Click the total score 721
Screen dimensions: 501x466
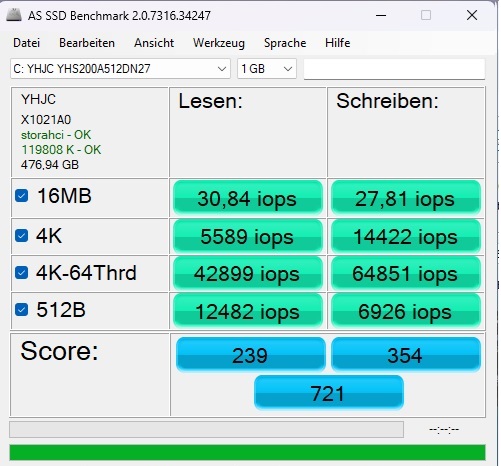[x=329, y=393]
